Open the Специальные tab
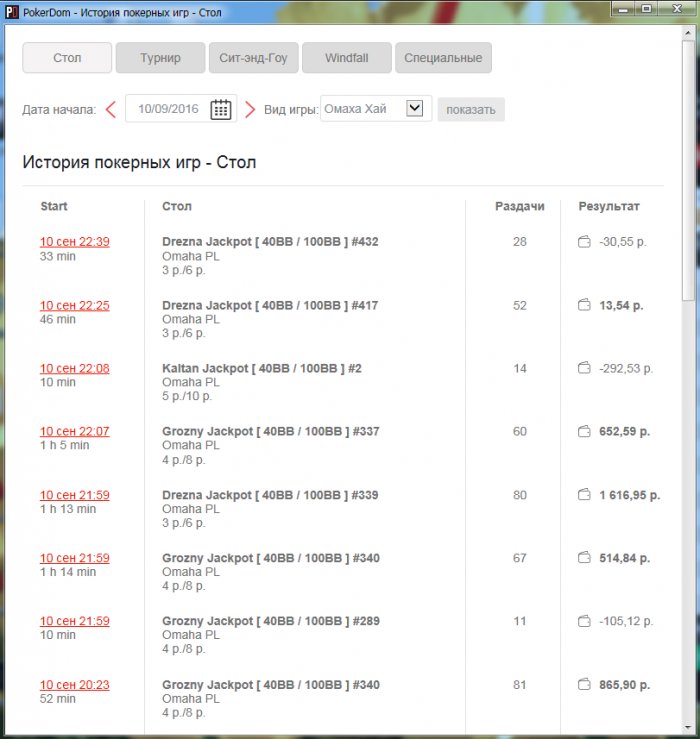 (443, 57)
